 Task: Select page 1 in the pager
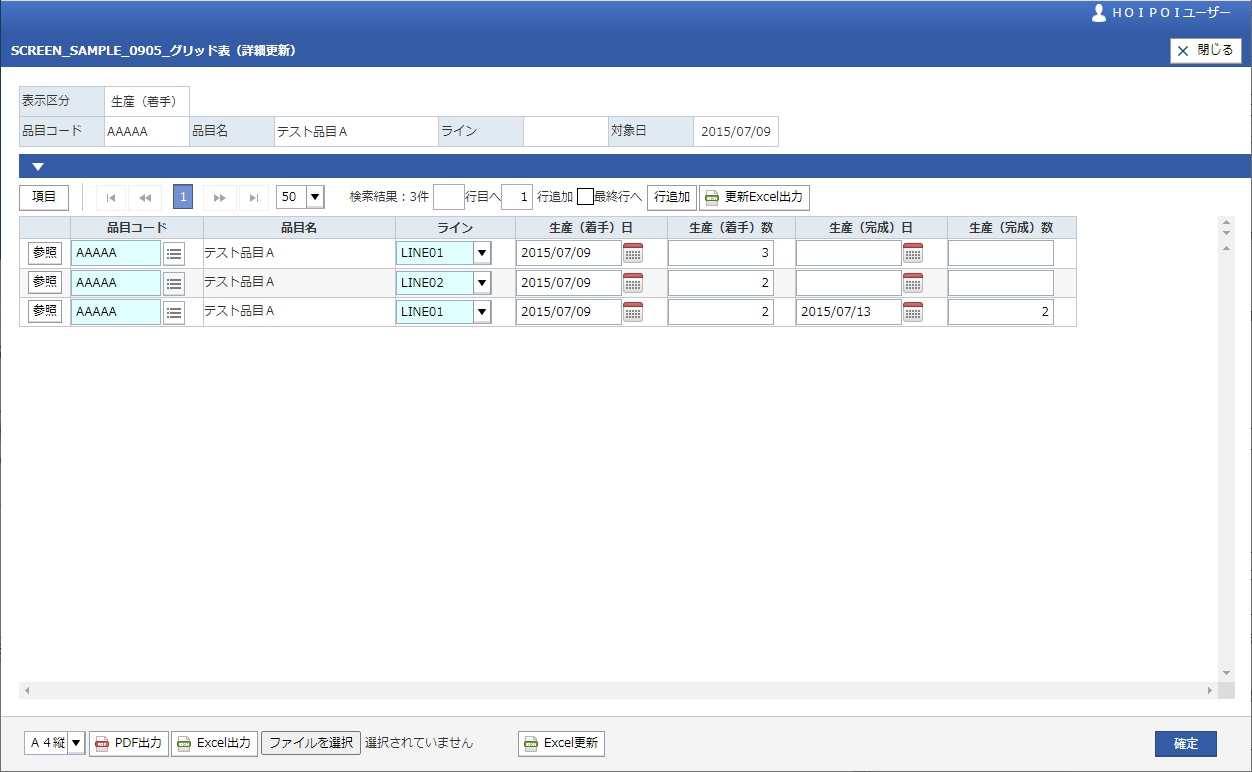183,197
